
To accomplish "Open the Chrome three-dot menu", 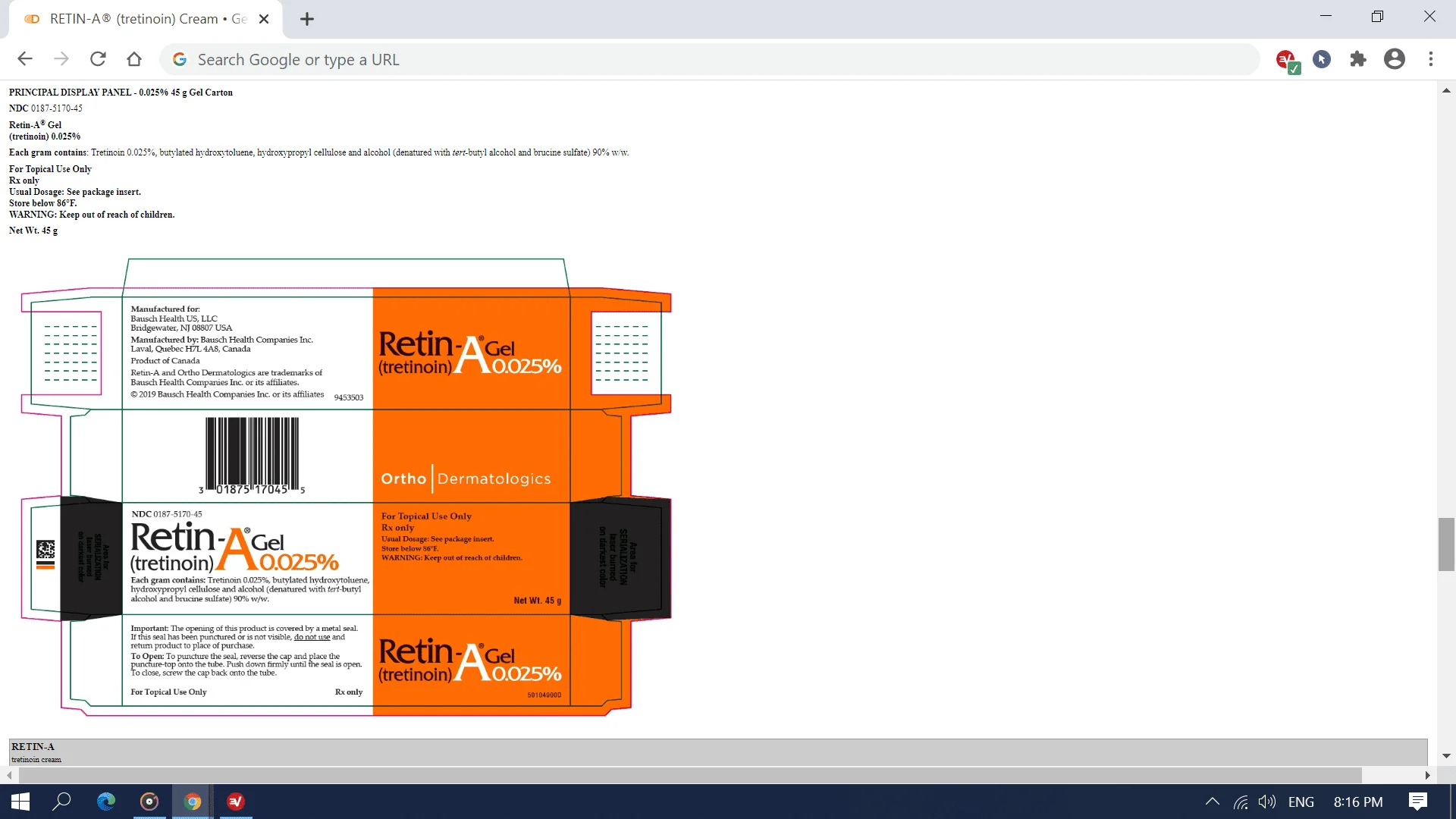I will click(x=1431, y=59).
